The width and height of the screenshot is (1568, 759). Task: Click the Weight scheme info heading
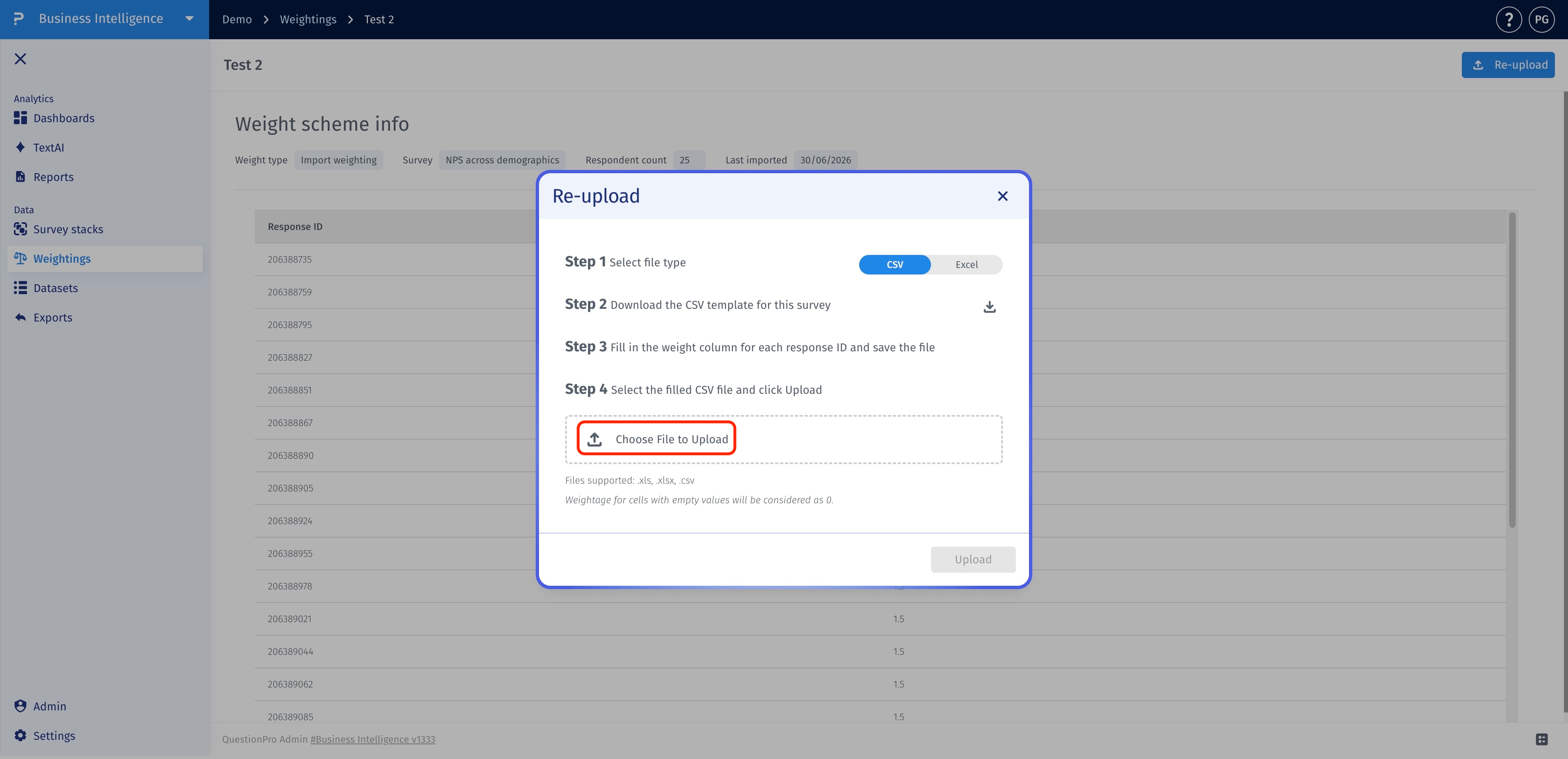(322, 124)
